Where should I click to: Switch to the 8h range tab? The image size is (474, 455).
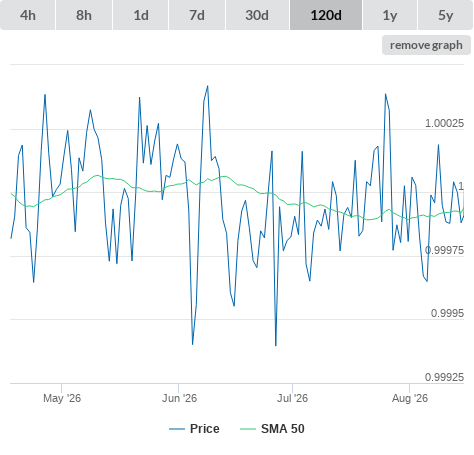pyautogui.click(x=84, y=15)
